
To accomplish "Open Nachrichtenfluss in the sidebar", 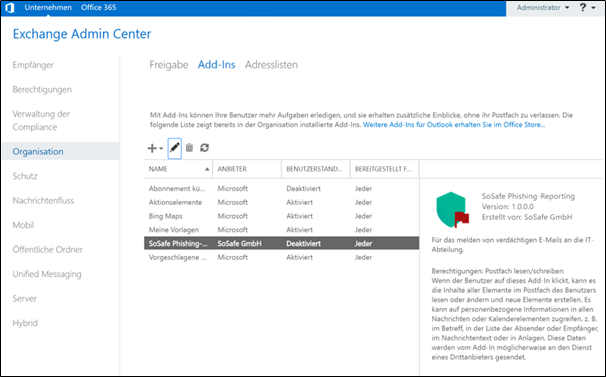I will click(x=43, y=200).
